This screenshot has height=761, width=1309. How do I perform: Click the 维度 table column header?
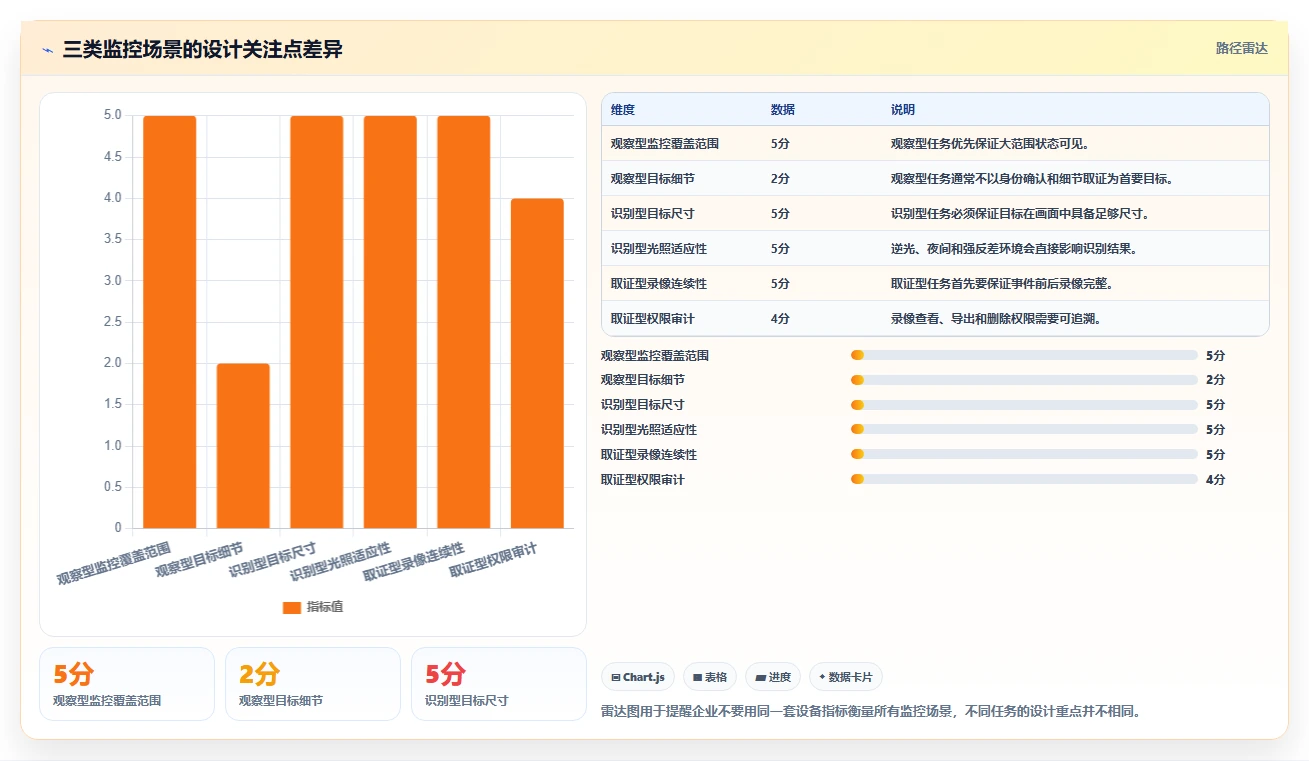tap(623, 110)
